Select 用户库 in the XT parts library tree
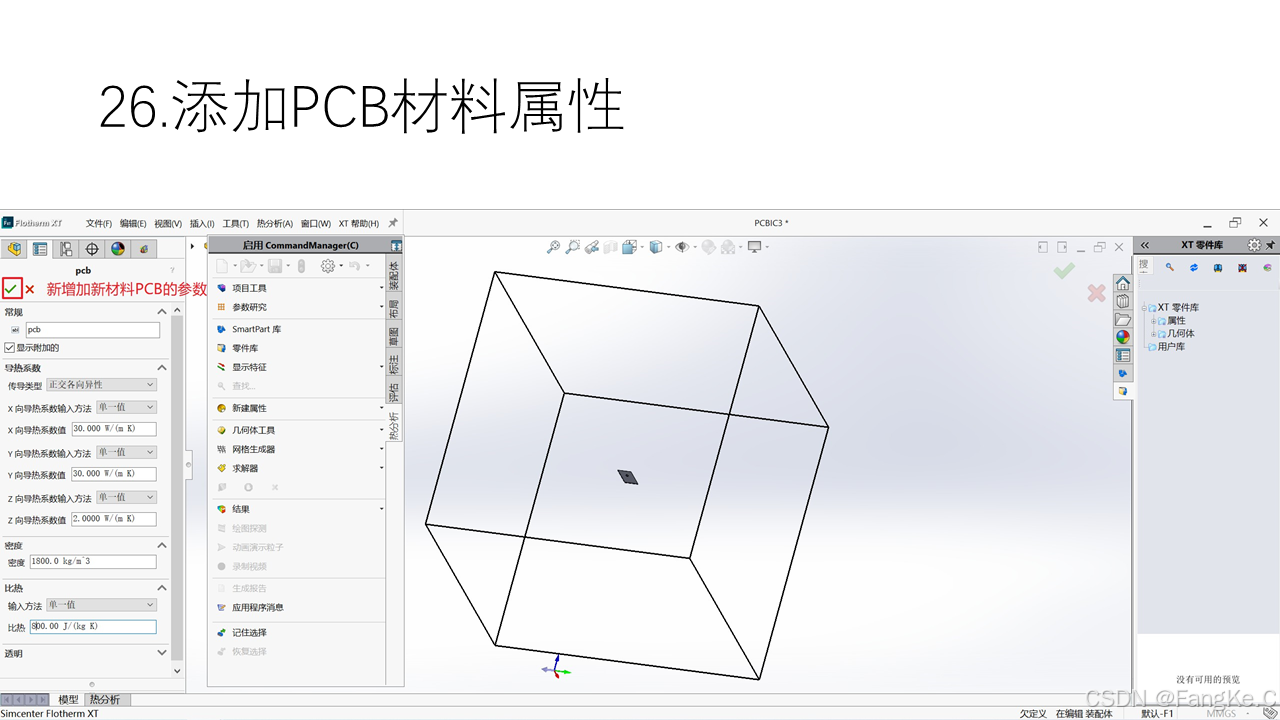The height and width of the screenshot is (720, 1280). click(x=1171, y=347)
